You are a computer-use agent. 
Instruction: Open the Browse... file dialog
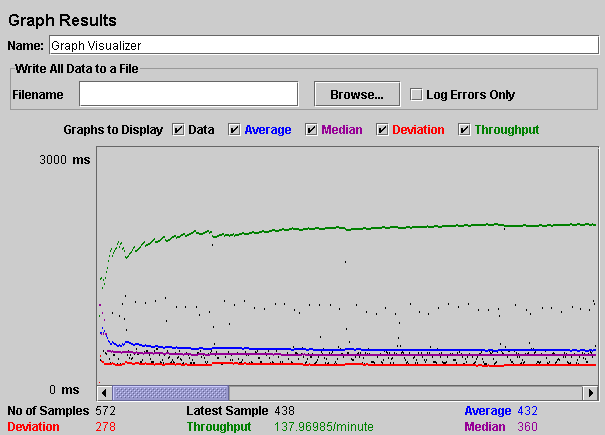point(357,94)
